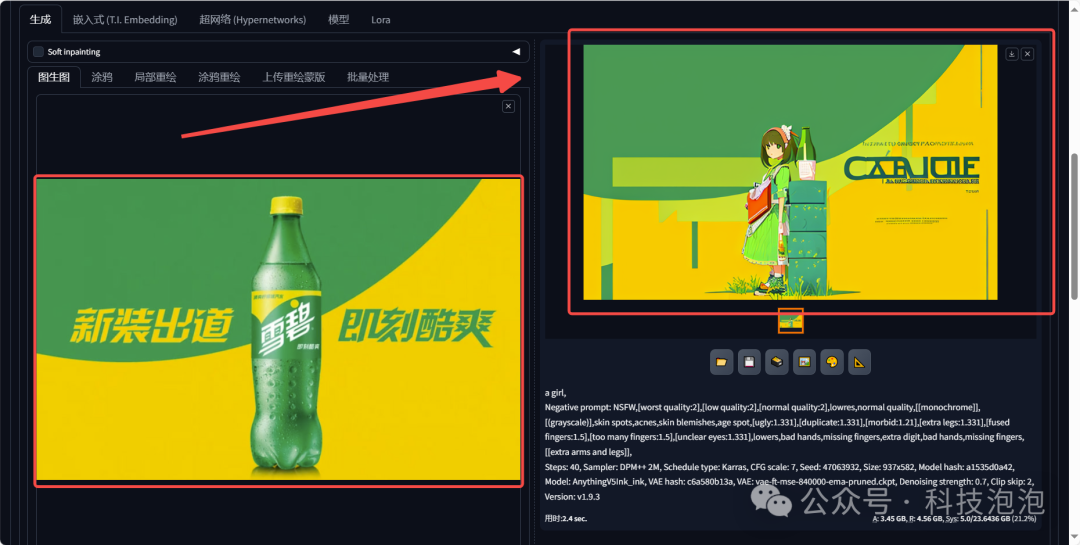Click the 'a girl,' prompt text
Image resolution: width=1080 pixels, height=545 pixels.
(x=555, y=393)
